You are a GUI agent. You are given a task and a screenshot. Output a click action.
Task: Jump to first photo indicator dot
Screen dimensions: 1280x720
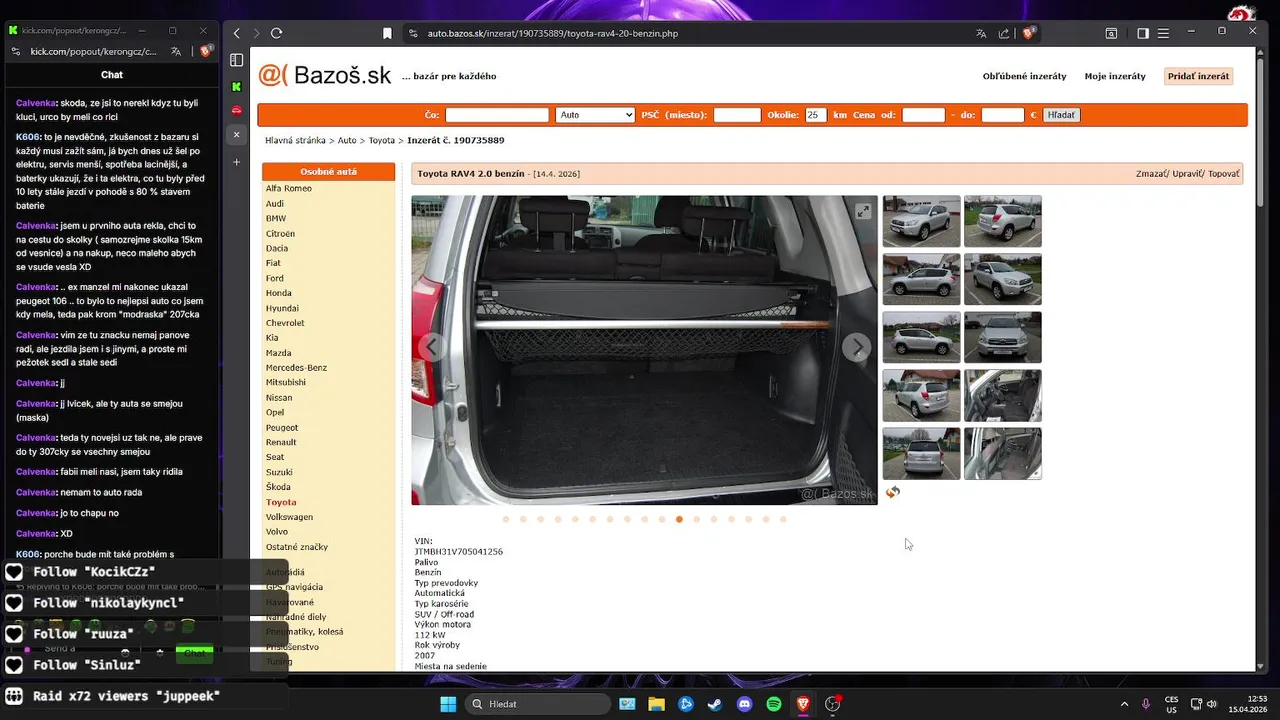point(506,520)
